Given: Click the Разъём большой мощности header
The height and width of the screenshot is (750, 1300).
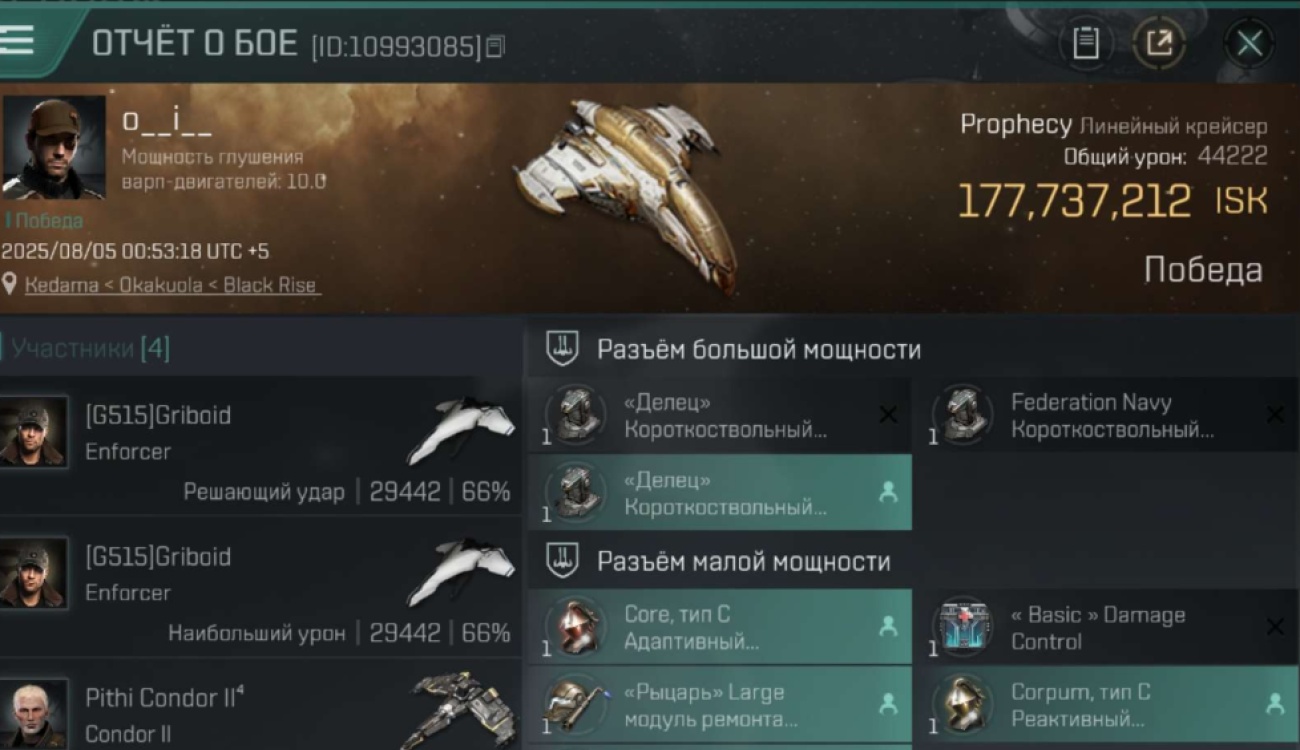Looking at the screenshot, I should click(x=758, y=350).
